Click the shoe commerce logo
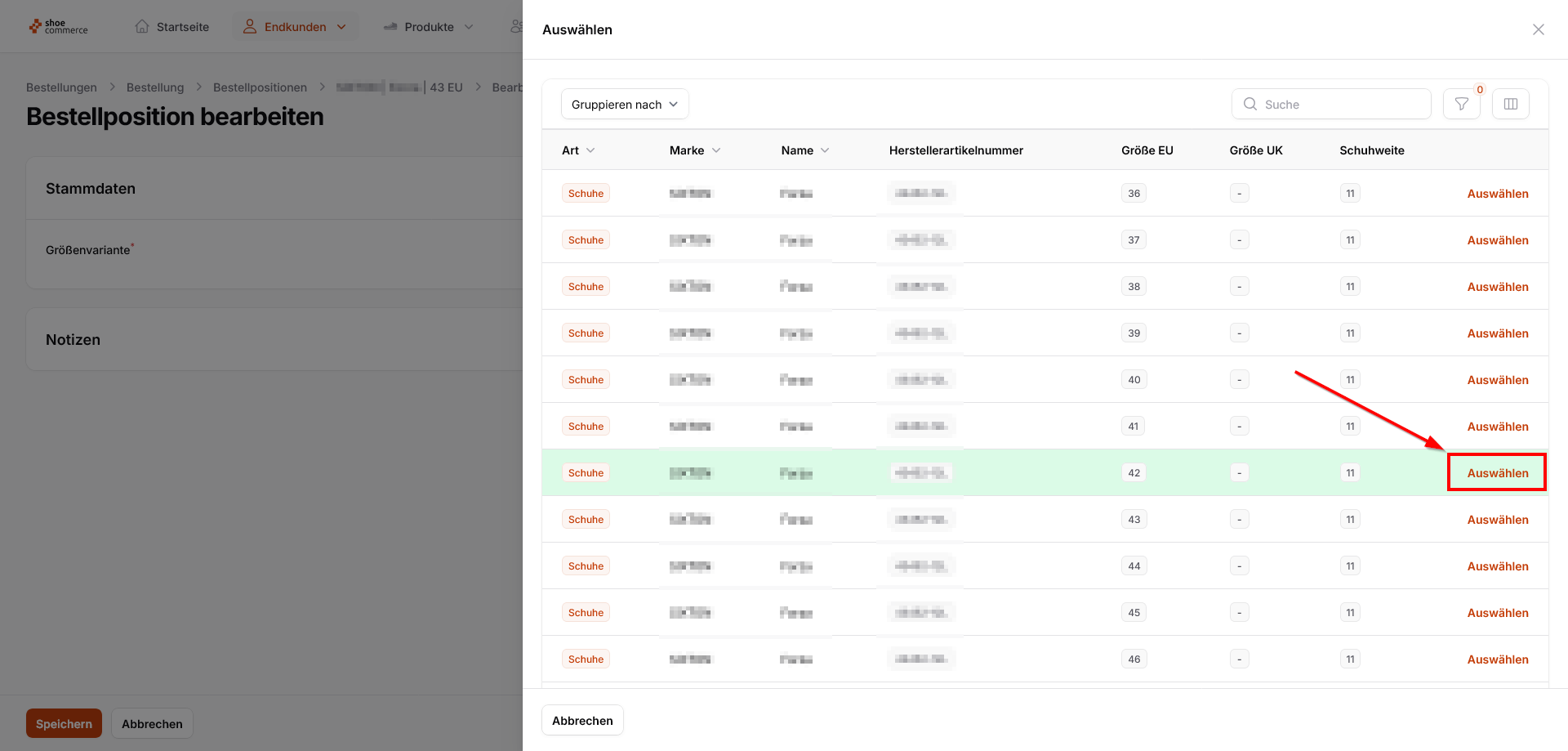Image resolution: width=1568 pixels, height=751 pixels. 58,27
